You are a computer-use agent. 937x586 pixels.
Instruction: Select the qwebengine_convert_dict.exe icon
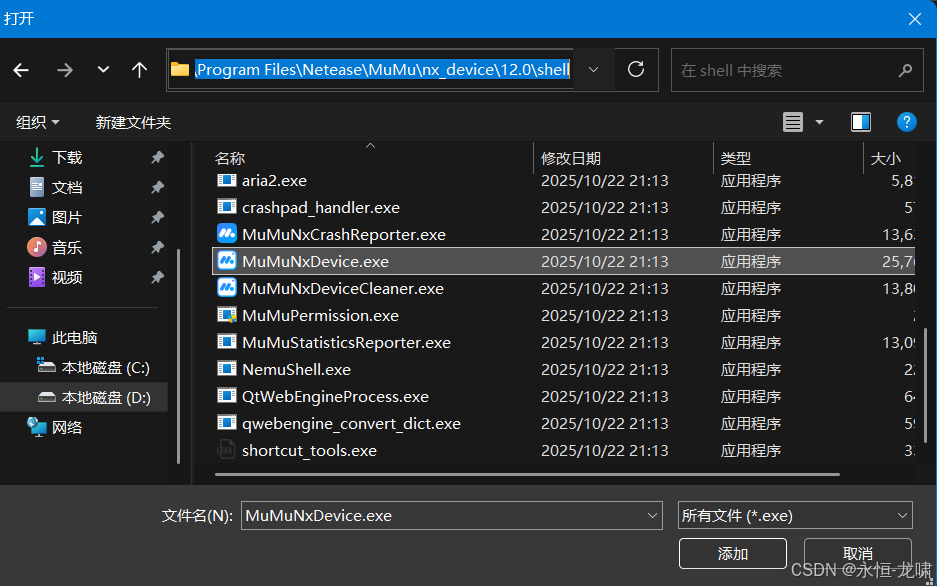(226, 422)
